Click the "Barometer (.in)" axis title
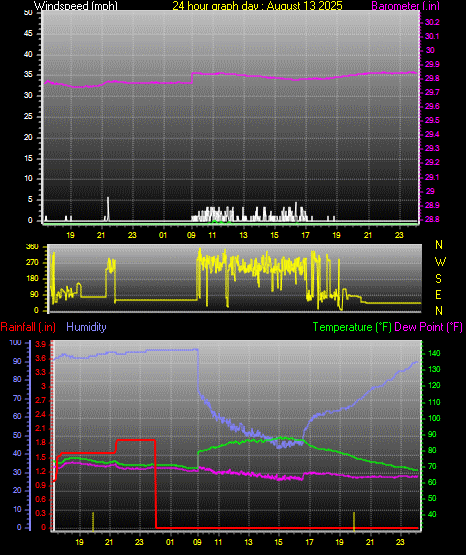This screenshot has width=466, height=555. [405, 6]
